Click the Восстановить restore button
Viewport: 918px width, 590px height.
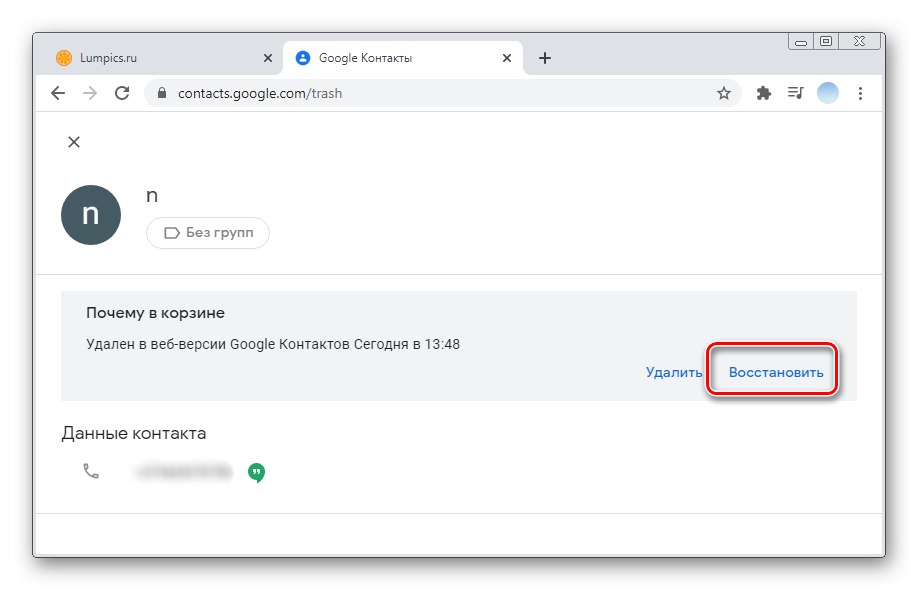[776, 372]
